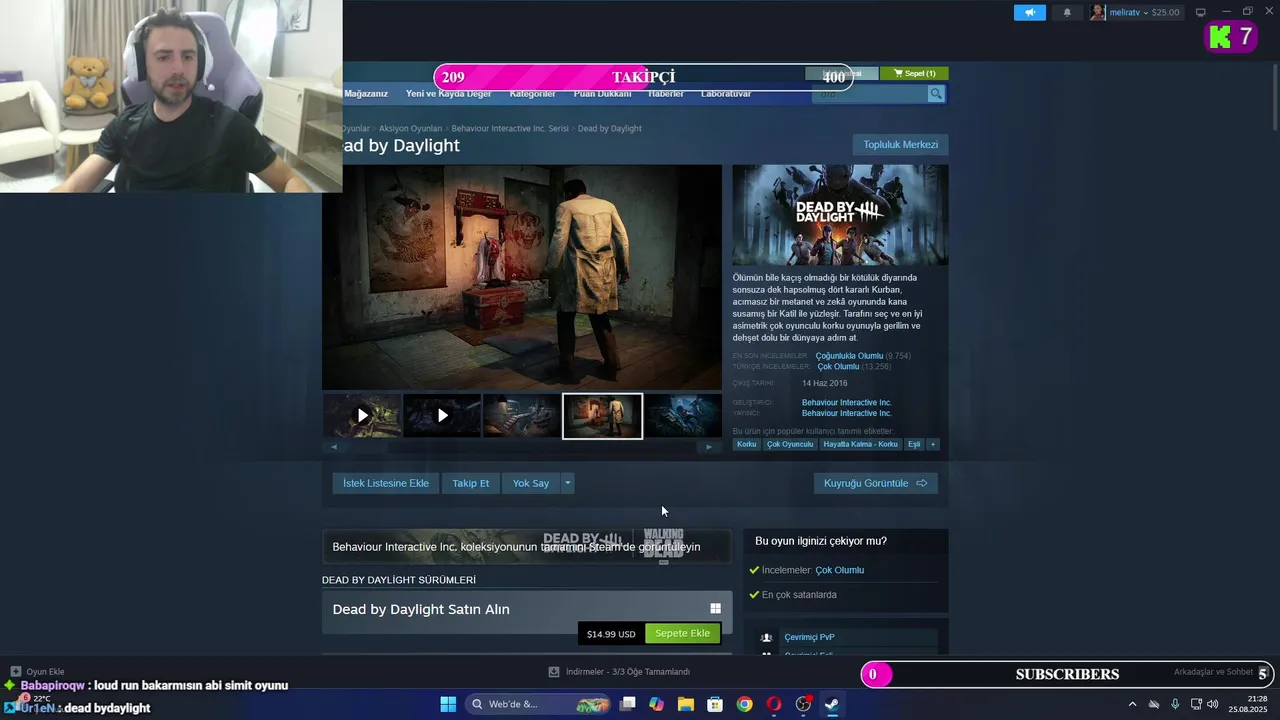Select the highlighted fourth screenshot thumbnail
The width and height of the screenshot is (1280, 720).
tap(602, 416)
